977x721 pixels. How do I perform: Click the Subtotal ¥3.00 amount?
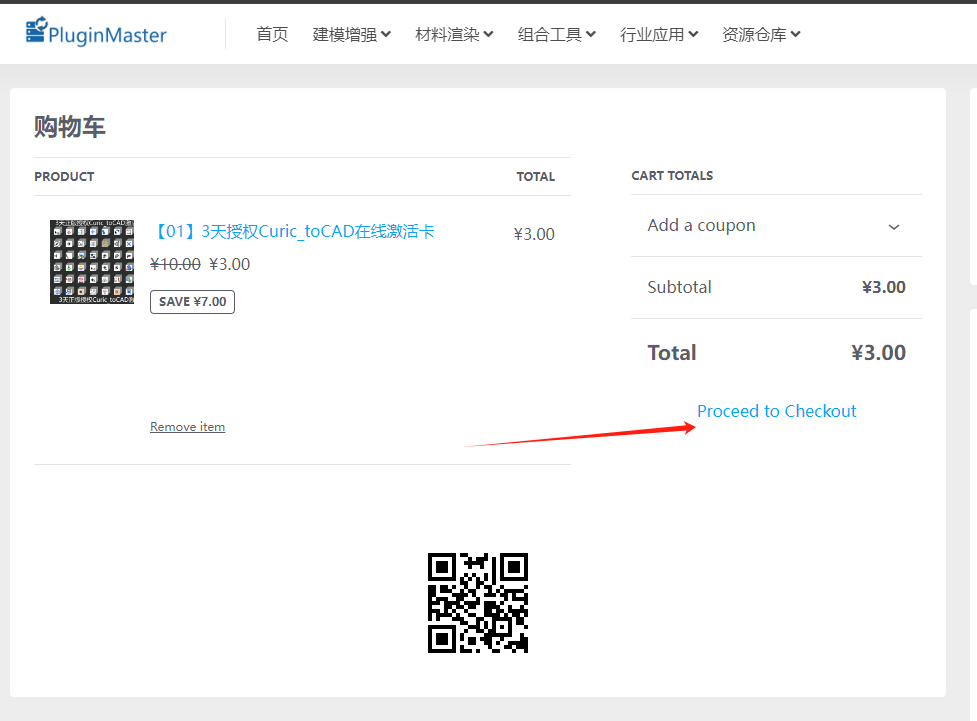(883, 287)
